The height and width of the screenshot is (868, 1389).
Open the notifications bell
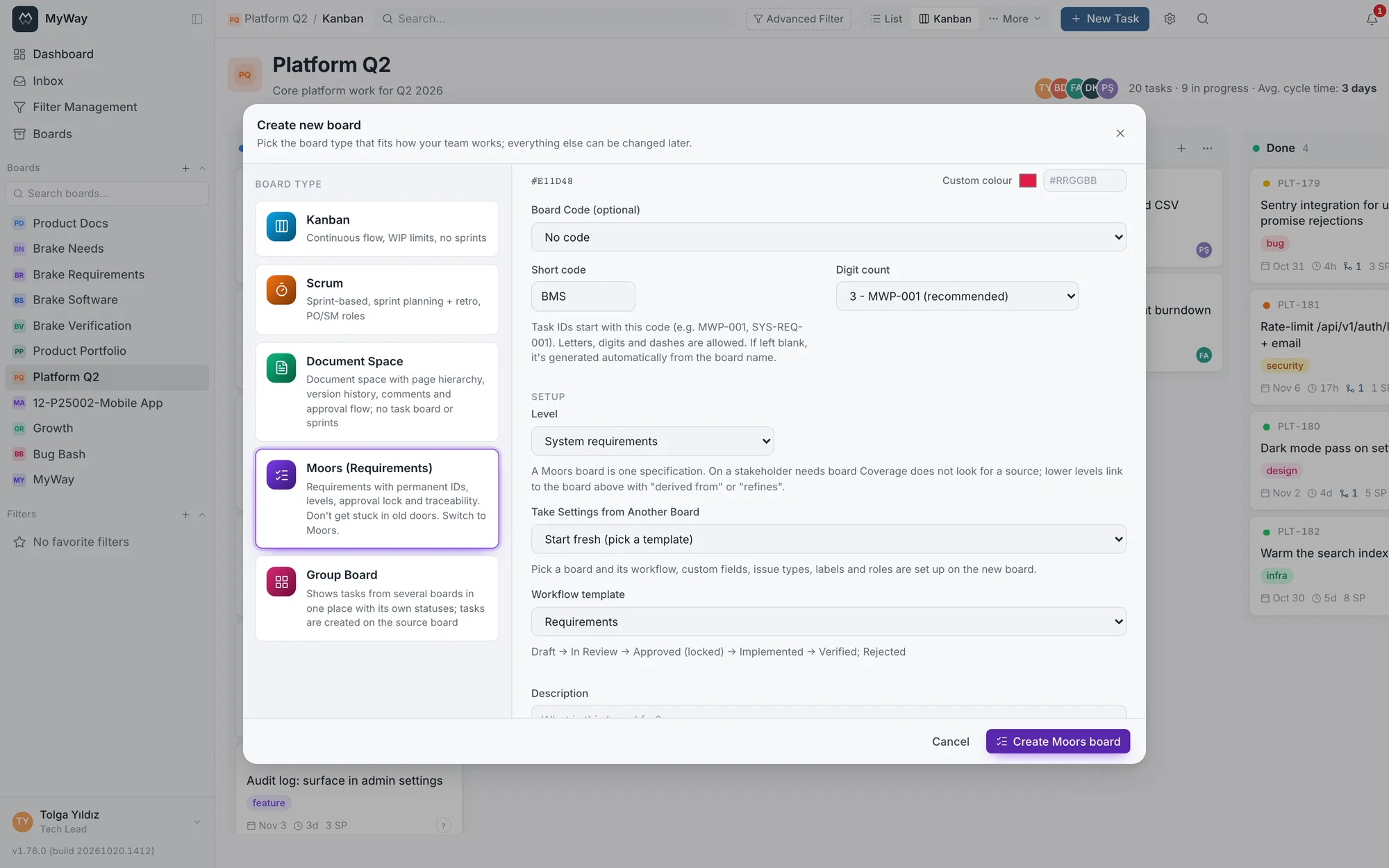[1372, 19]
